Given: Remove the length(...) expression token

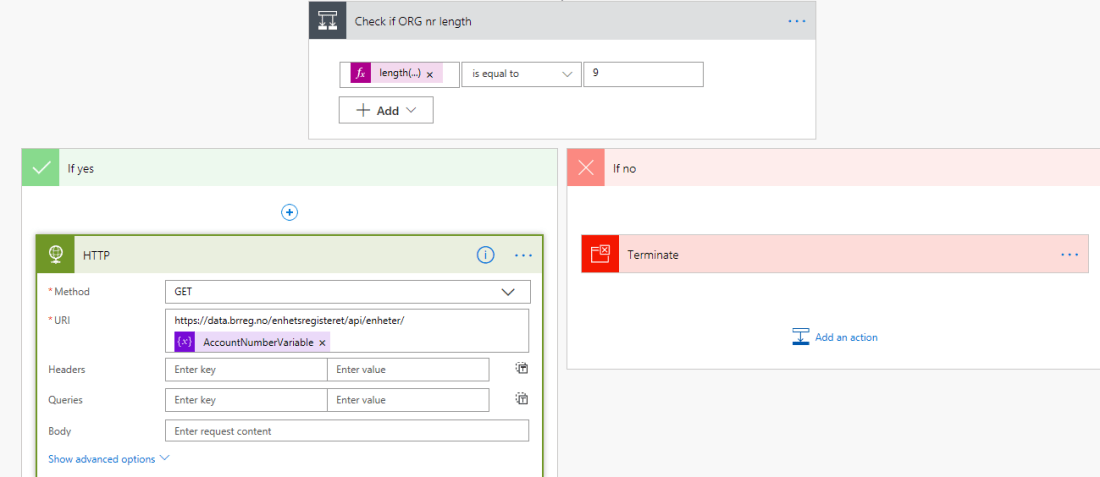Looking at the screenshot, I should [430, 74].
